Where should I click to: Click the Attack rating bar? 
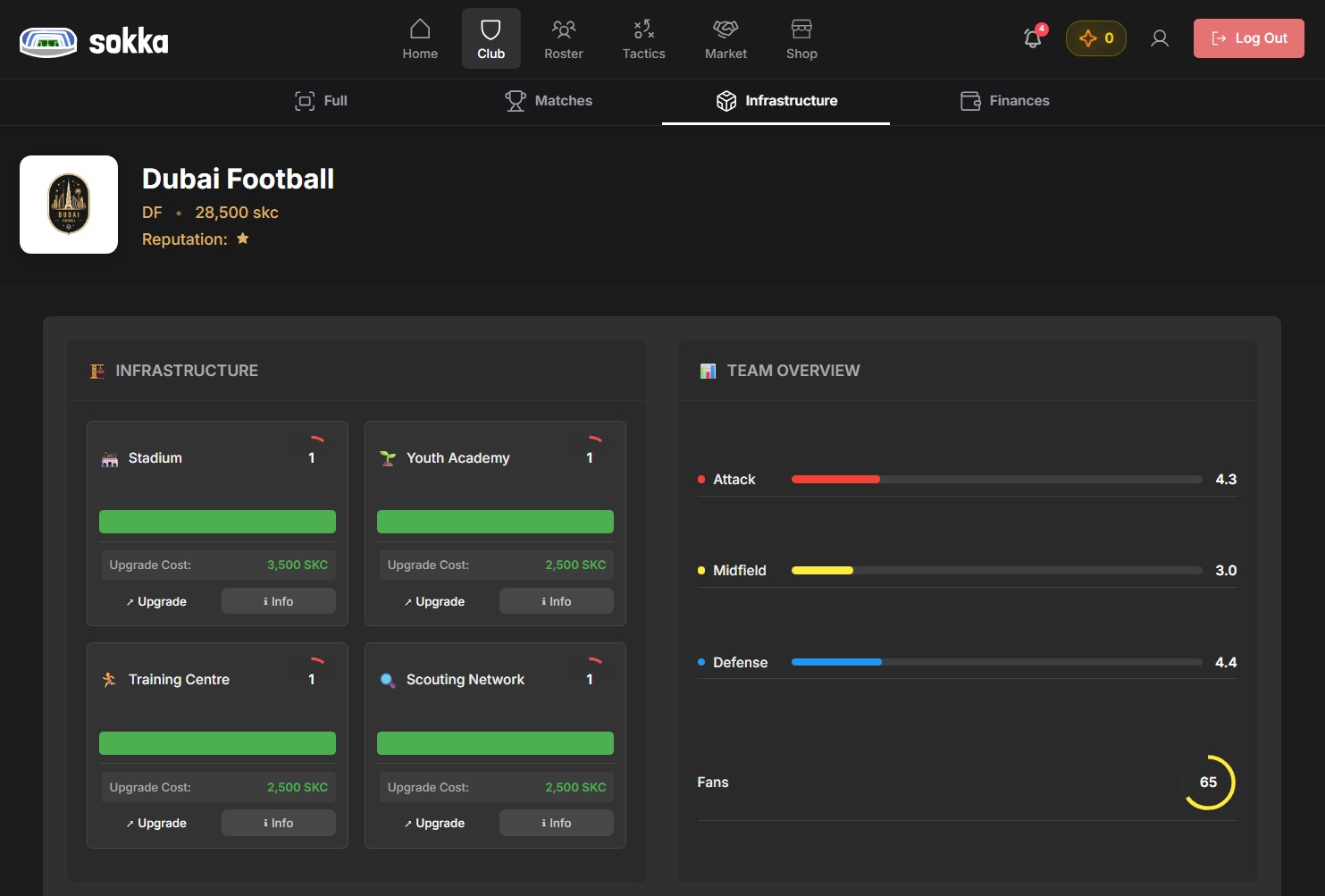996,480
